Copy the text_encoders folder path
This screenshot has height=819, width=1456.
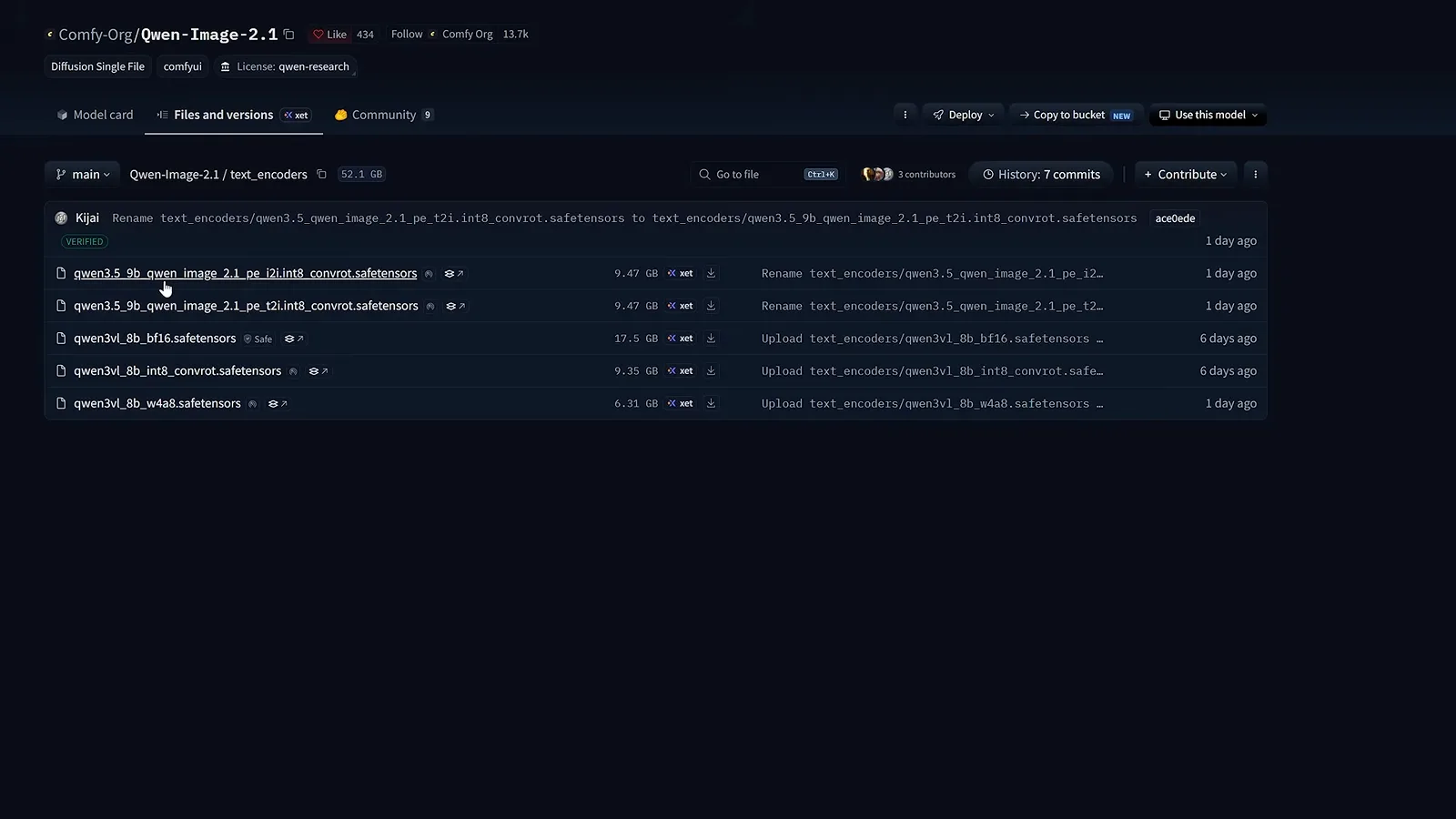click(321, 175)
